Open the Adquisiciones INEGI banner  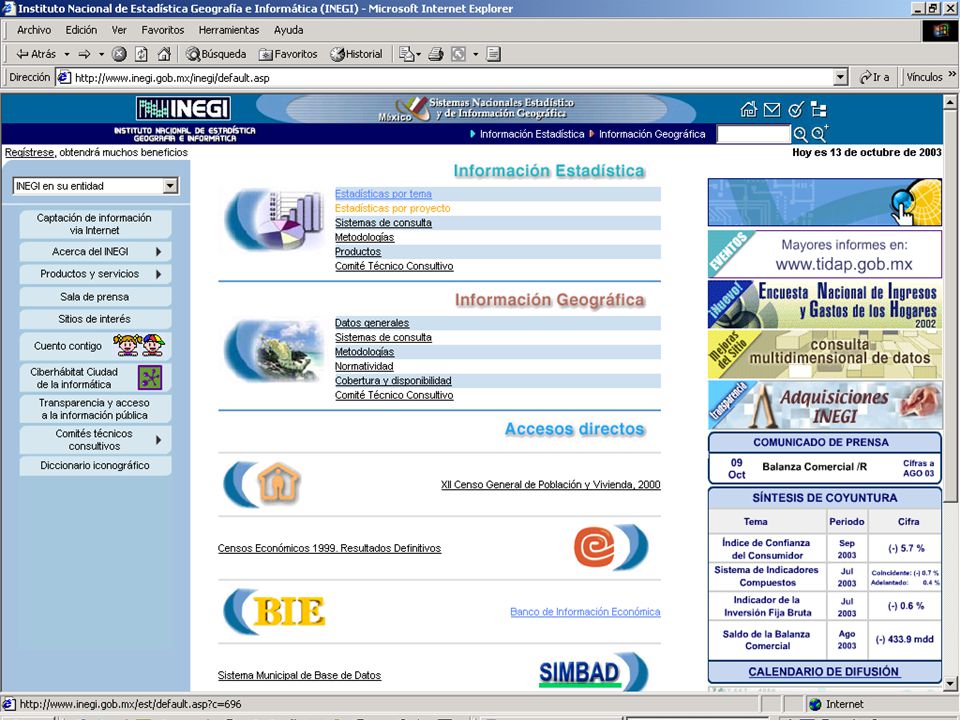pyautogui.click(x=825, y=405)
